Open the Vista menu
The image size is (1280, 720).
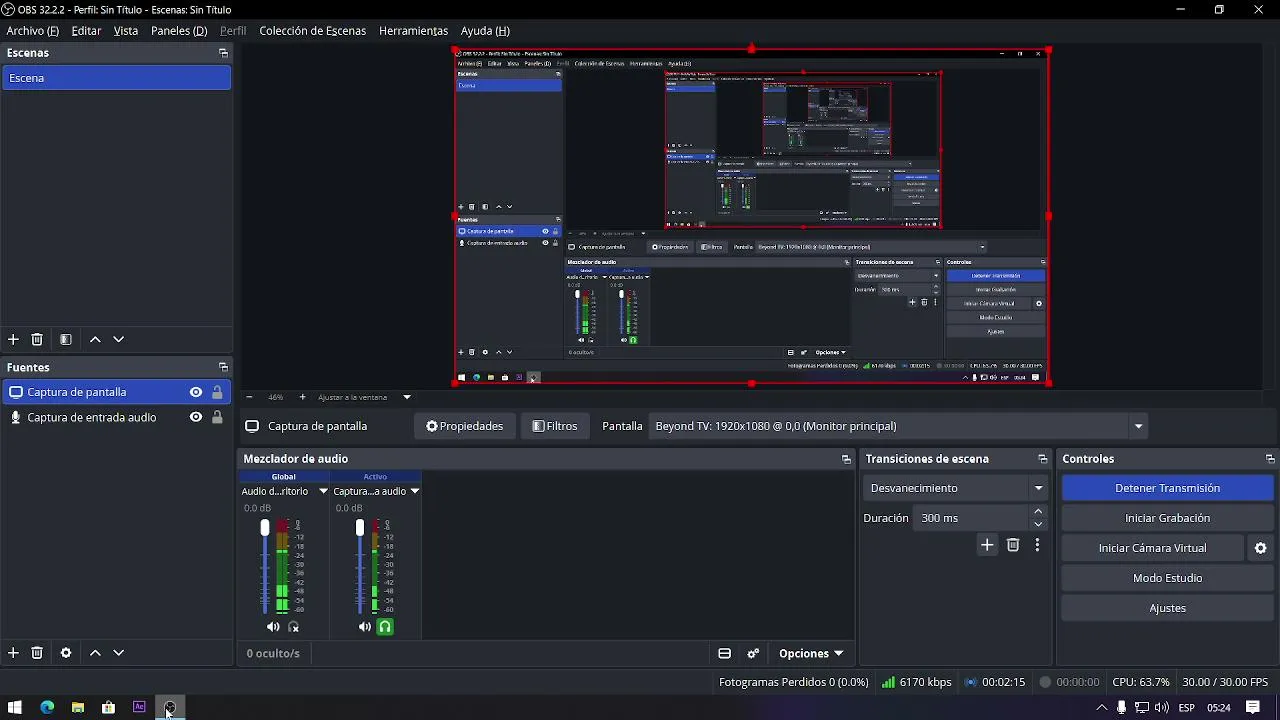126,31
